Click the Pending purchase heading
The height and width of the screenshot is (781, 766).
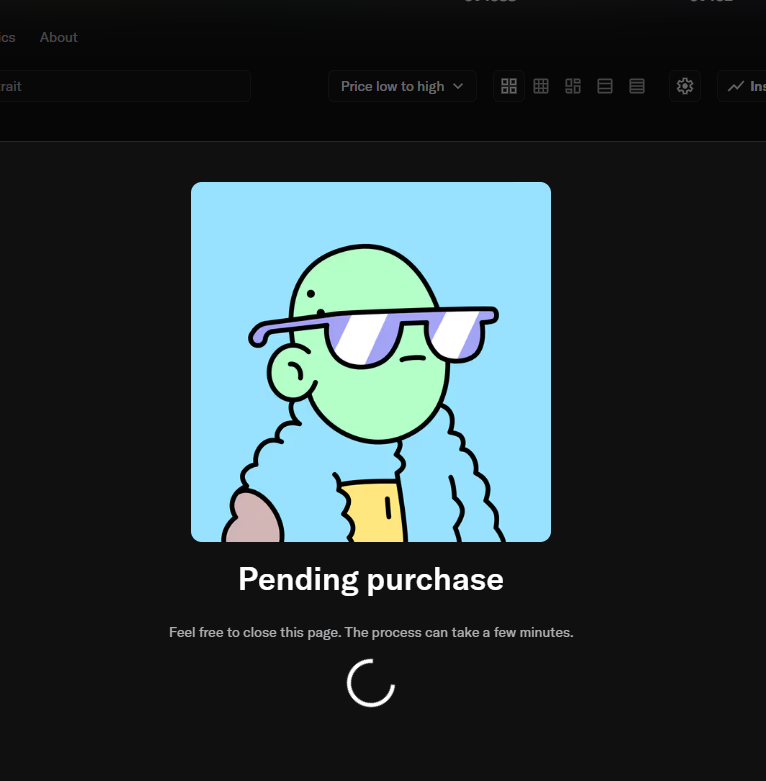(371, 579)
